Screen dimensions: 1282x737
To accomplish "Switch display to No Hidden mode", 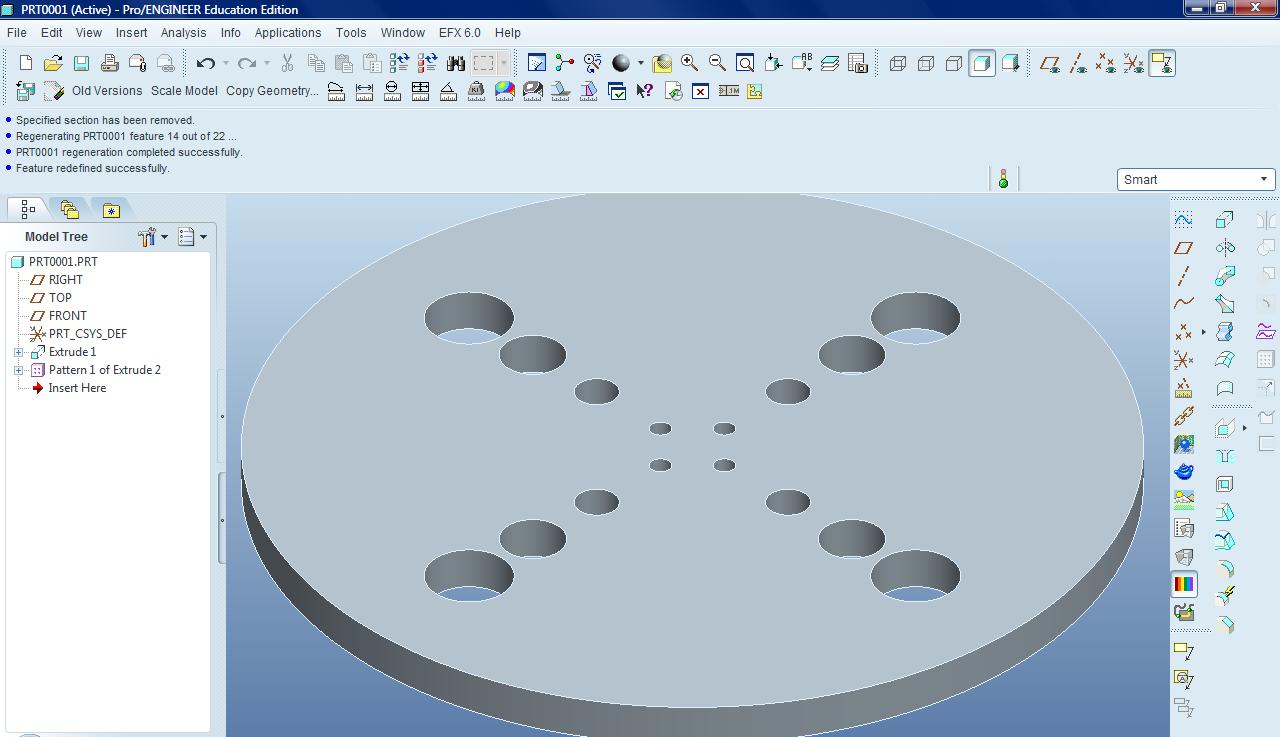I will click(954, 63).
